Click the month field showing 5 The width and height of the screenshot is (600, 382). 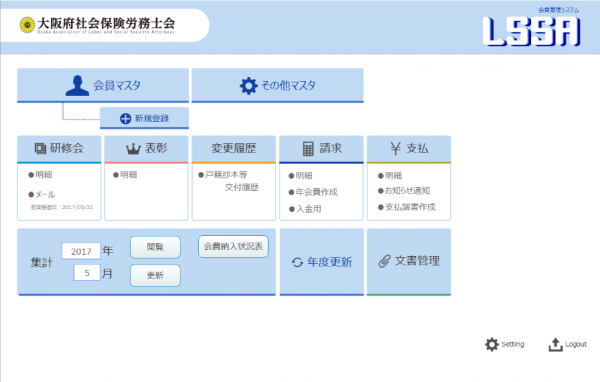pos(87,273)
